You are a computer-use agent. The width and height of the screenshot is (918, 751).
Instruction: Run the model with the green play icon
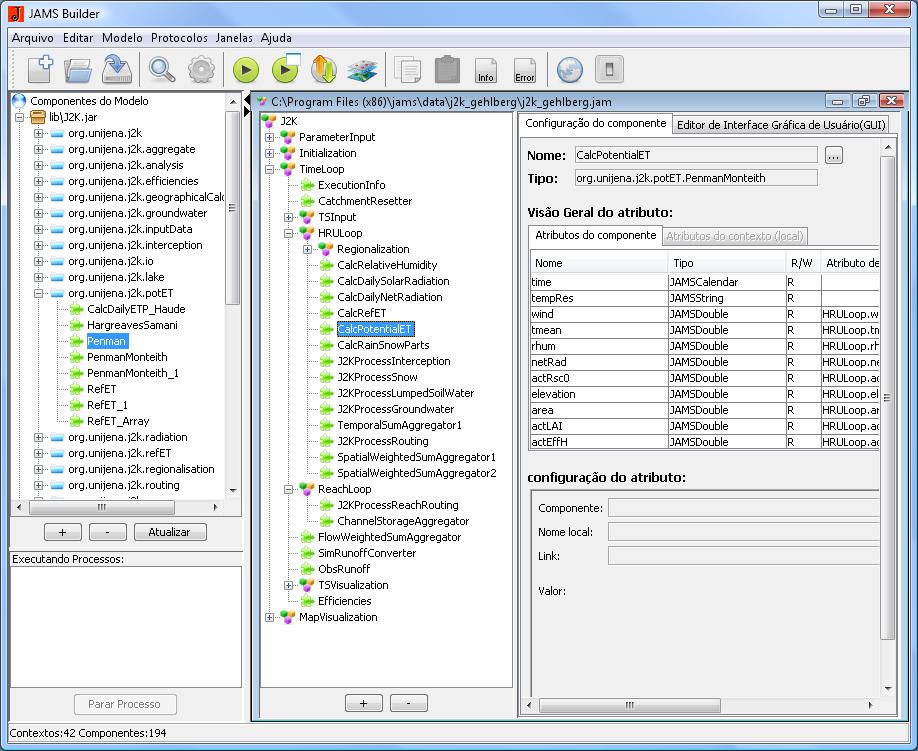pos(246,69)
